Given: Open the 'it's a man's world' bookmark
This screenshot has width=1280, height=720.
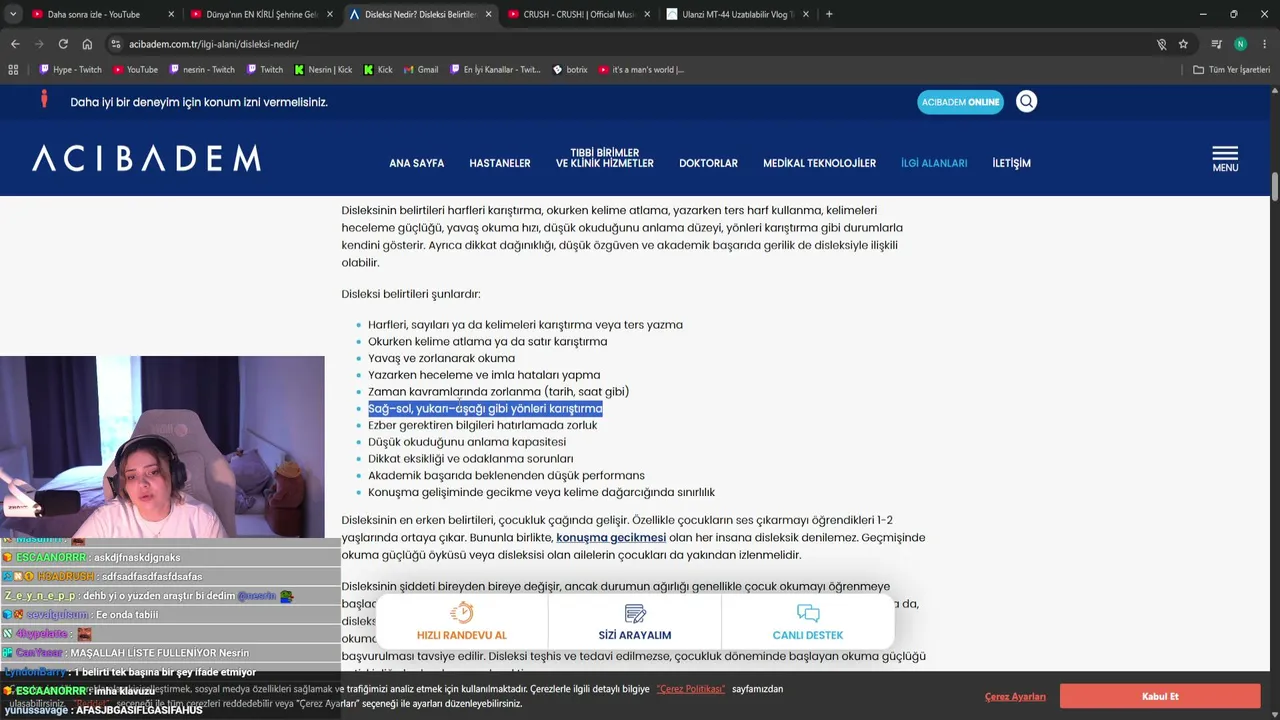Looking at the screenshot, I should pyautogui.click(x=641, y=70).
